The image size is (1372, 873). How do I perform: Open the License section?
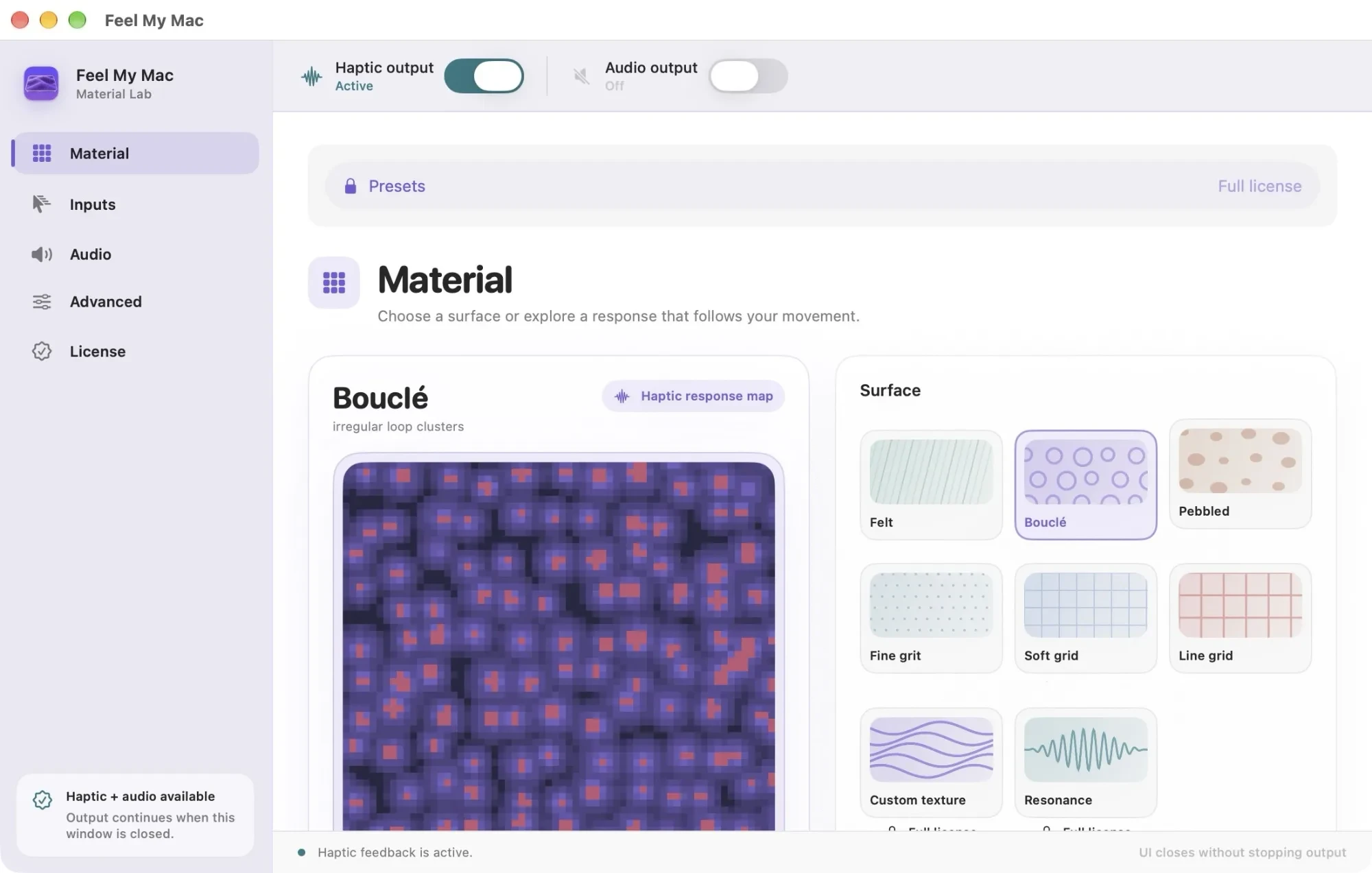pos(136,351)
